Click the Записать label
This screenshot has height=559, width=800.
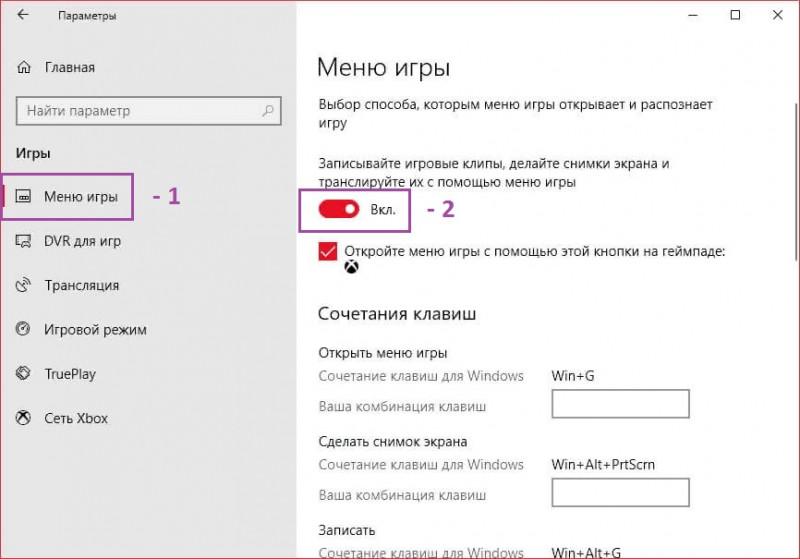pyautogui.click(x=346, y=530)
